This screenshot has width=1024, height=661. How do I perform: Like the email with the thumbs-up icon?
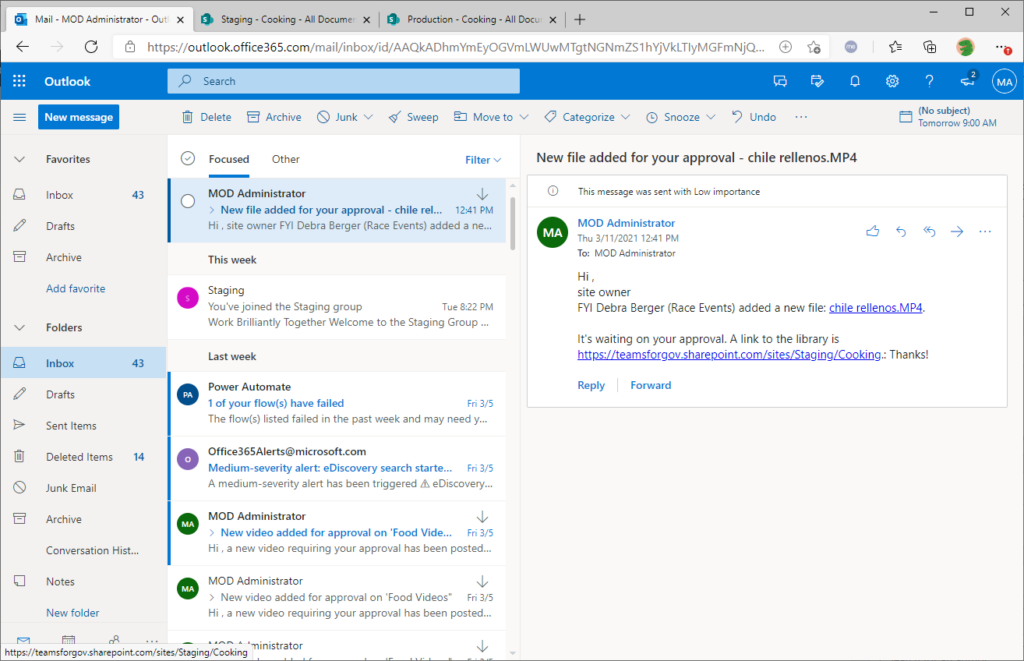[x=872, y=231]
